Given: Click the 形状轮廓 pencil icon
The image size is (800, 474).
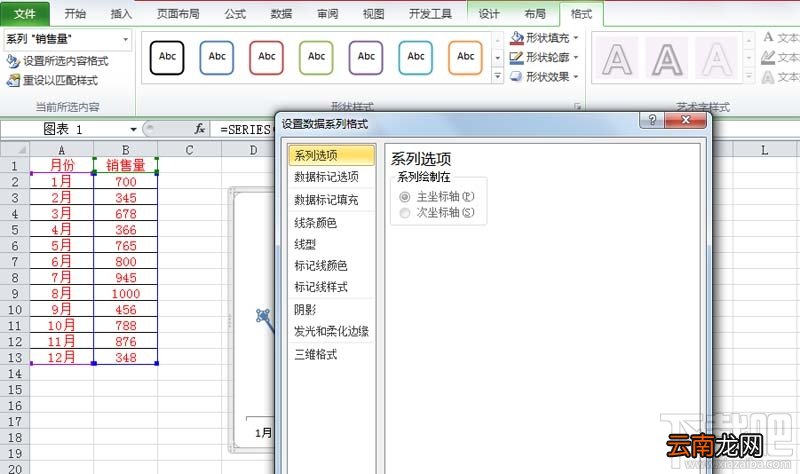Looking at the screenshot, I should click(x=516, y=57).
